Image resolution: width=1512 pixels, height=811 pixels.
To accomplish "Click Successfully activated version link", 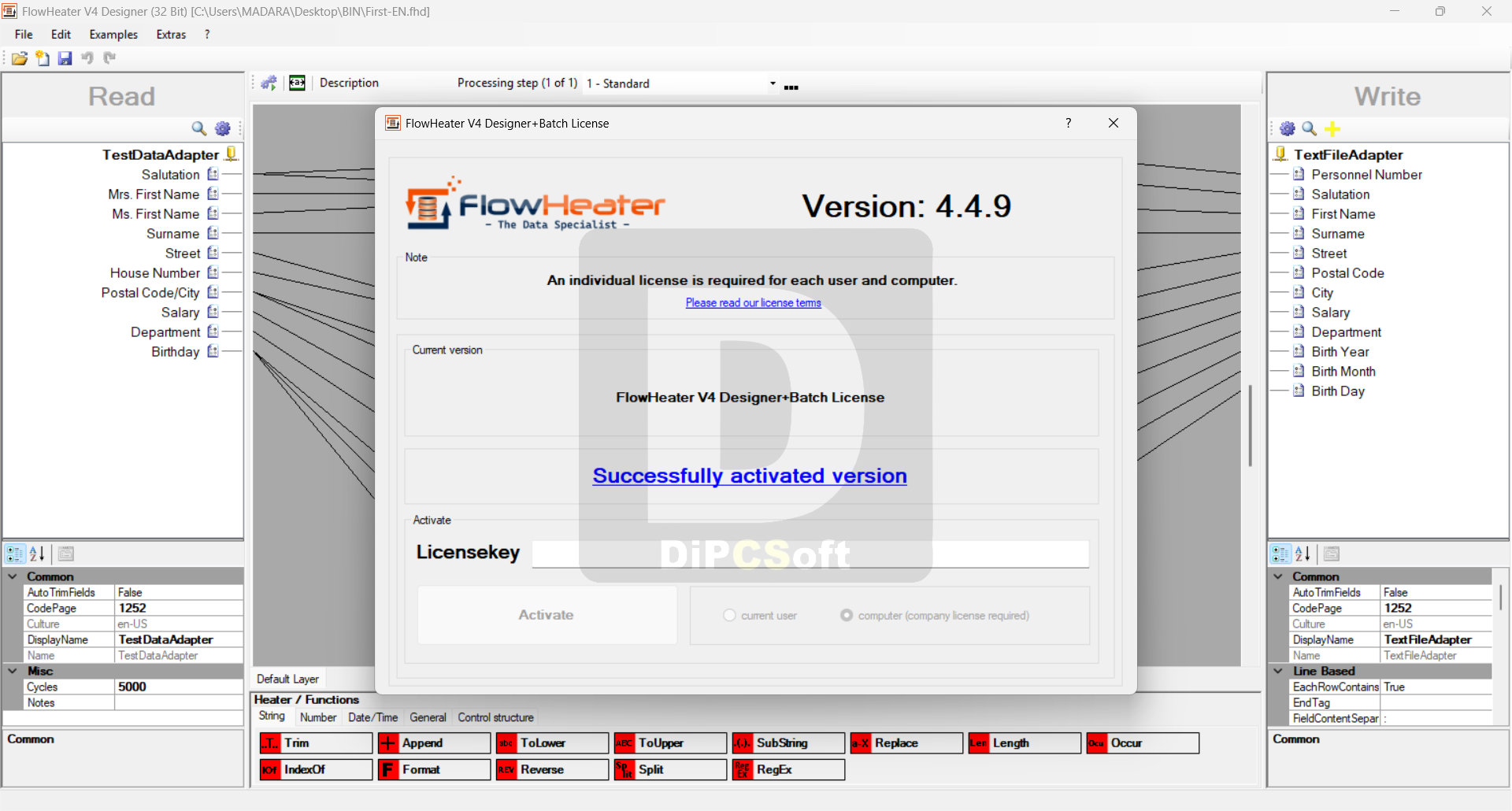I will [x=750, y=476].
